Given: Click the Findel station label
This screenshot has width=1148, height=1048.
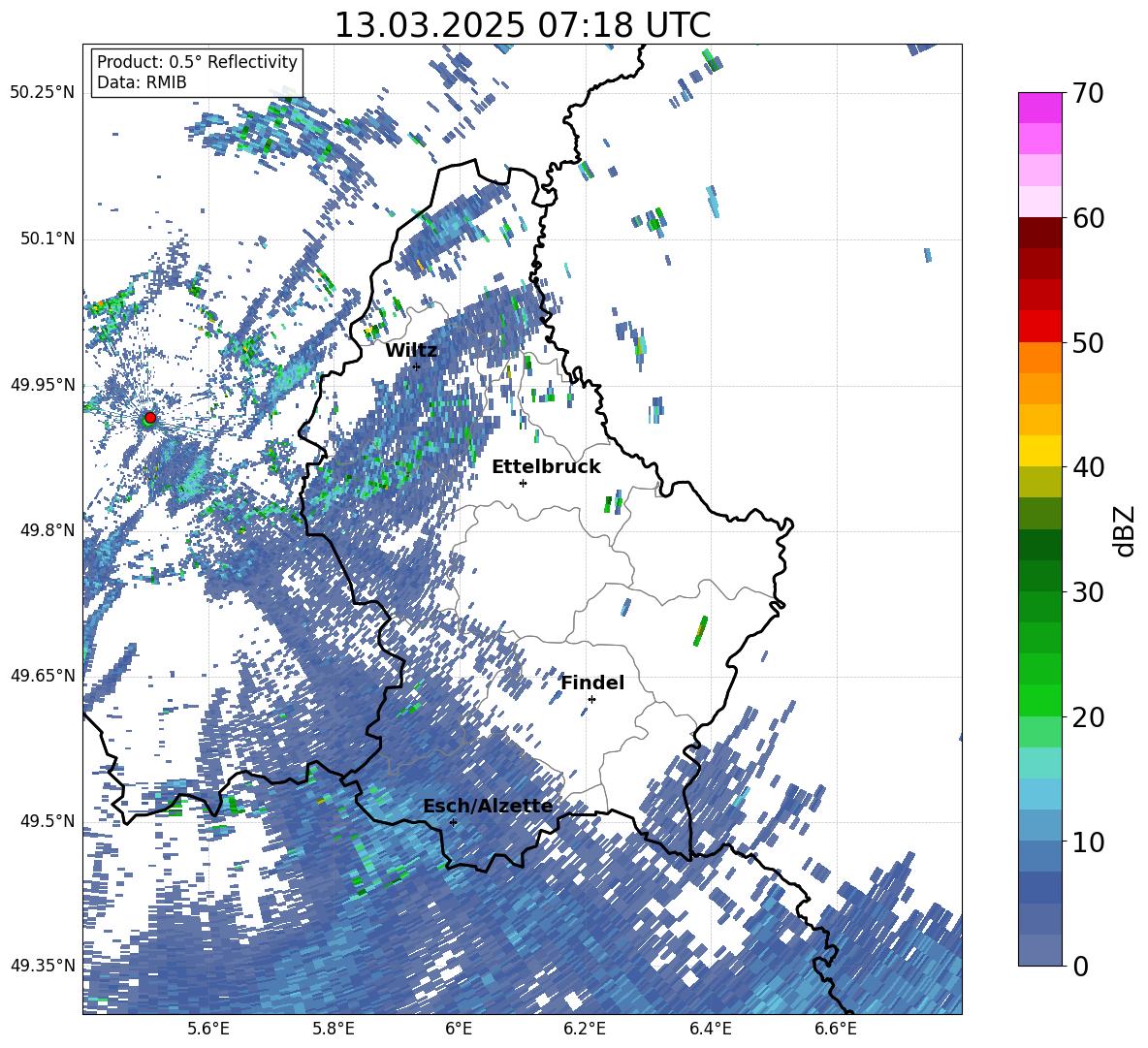Looking at the screenshot, I should point(592,683).
